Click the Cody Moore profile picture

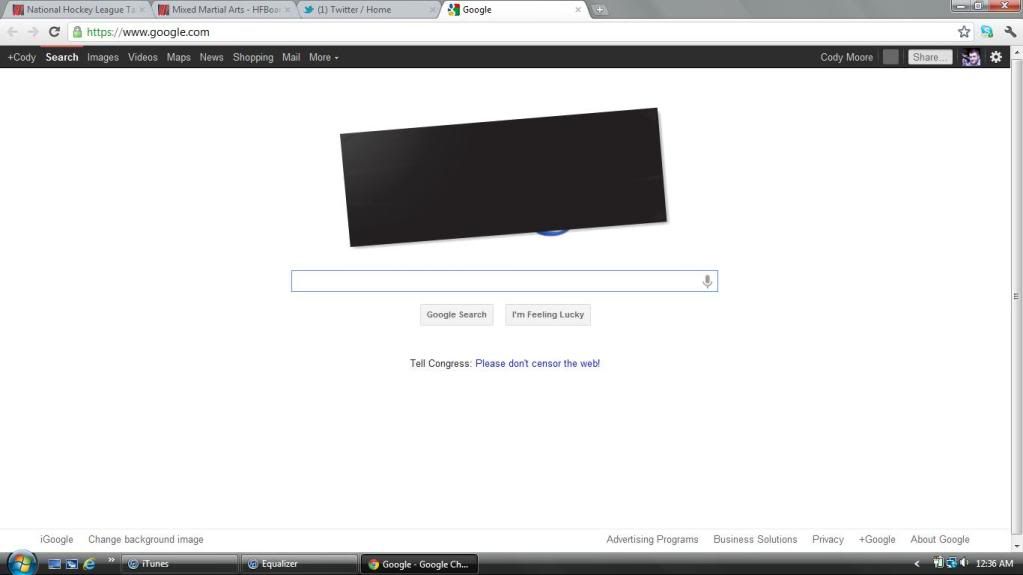[971, 57]
